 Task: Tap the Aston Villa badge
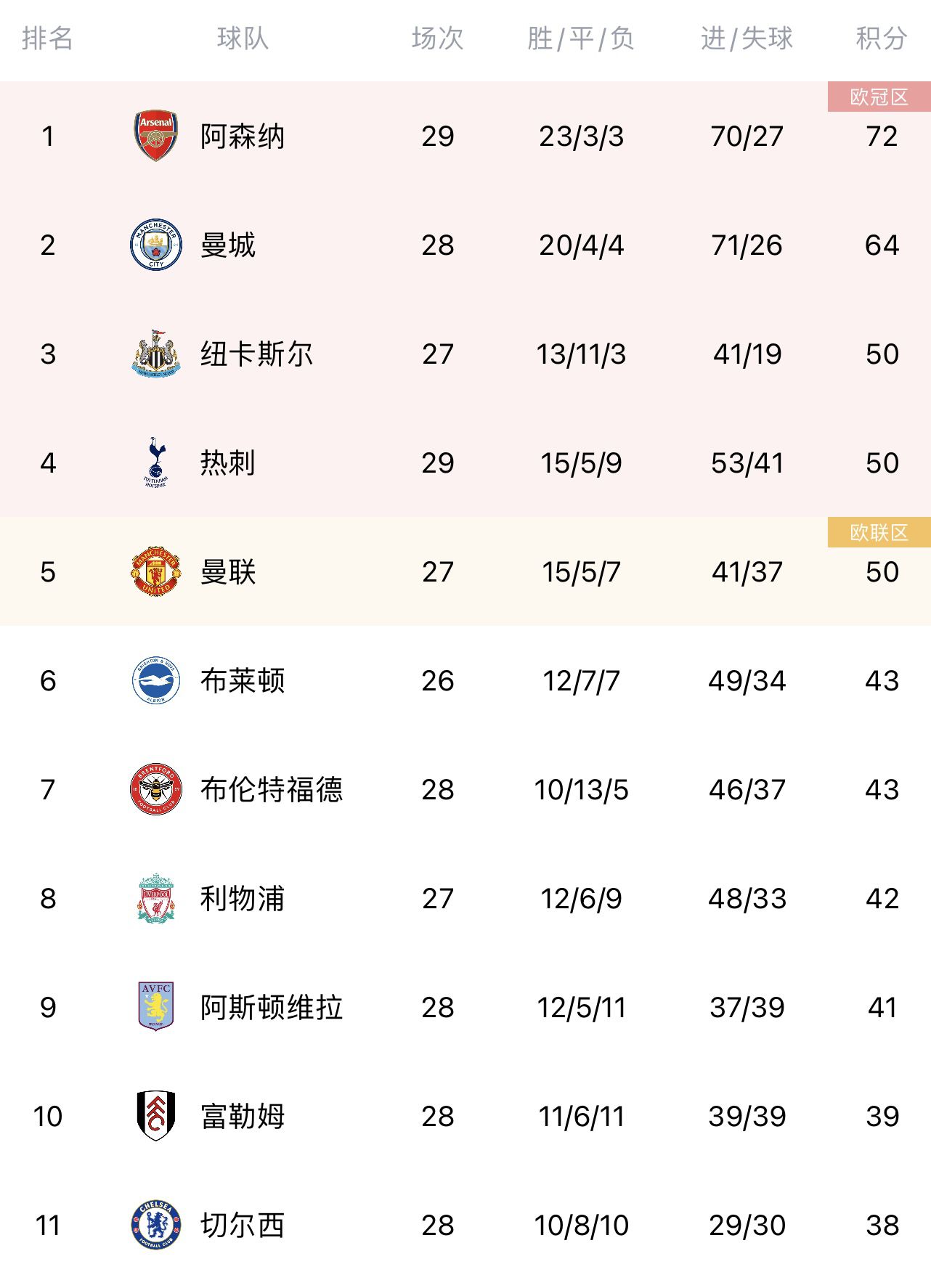[x=155, y=1006]
